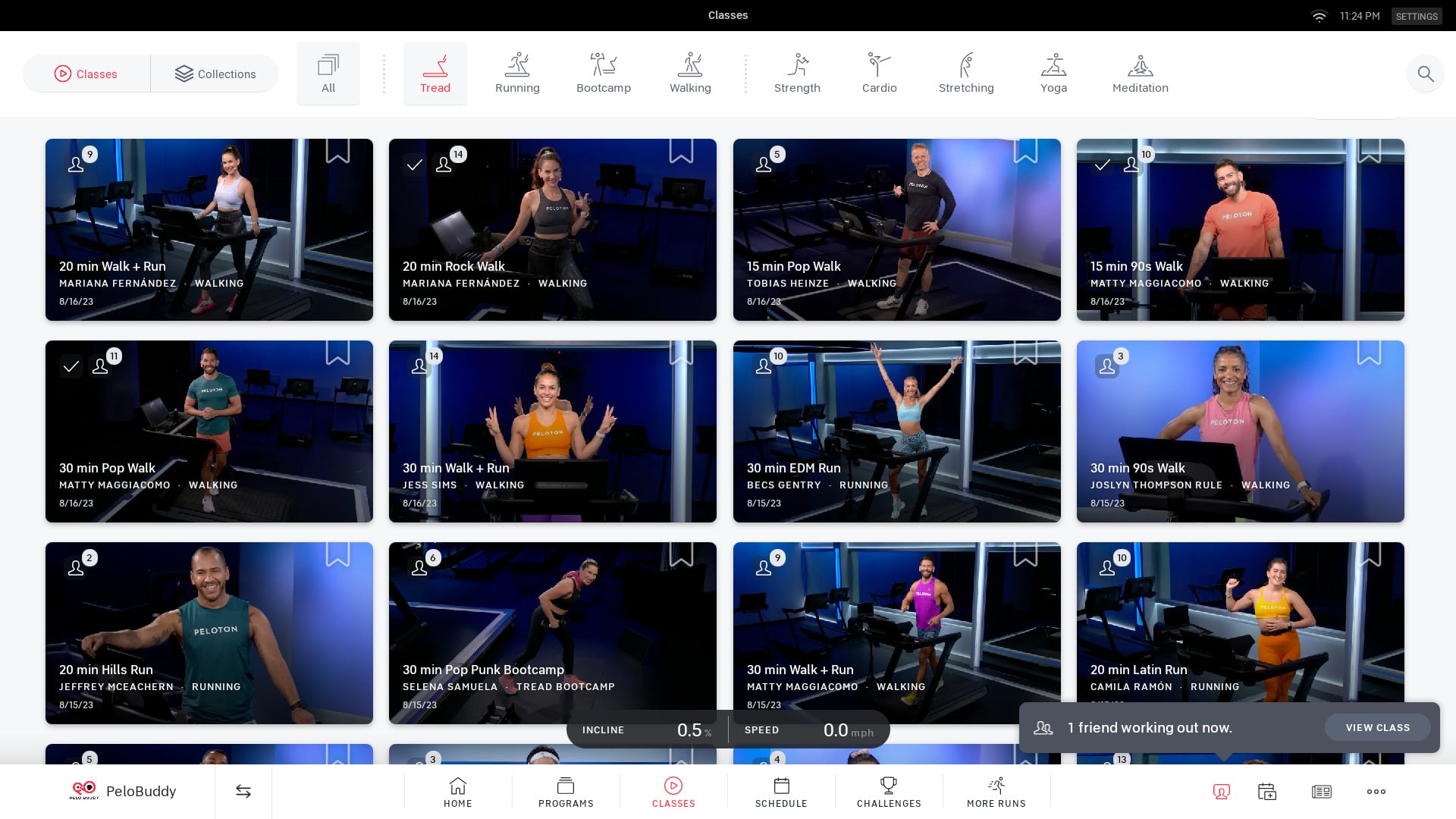Bookmark the 20 min Walk + Run class
The height and width of the screenshot is (819, 1456).
point(337,151)
